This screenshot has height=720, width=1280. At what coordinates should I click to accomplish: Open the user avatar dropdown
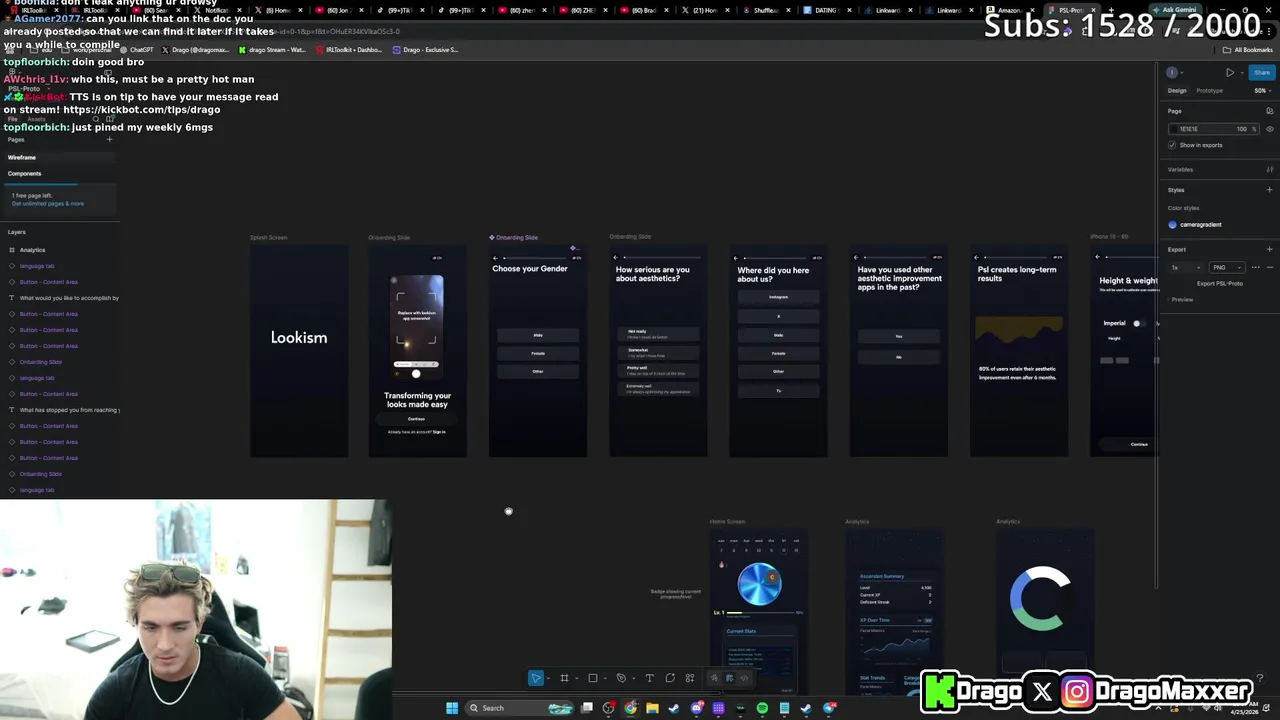coord(1176,72)
